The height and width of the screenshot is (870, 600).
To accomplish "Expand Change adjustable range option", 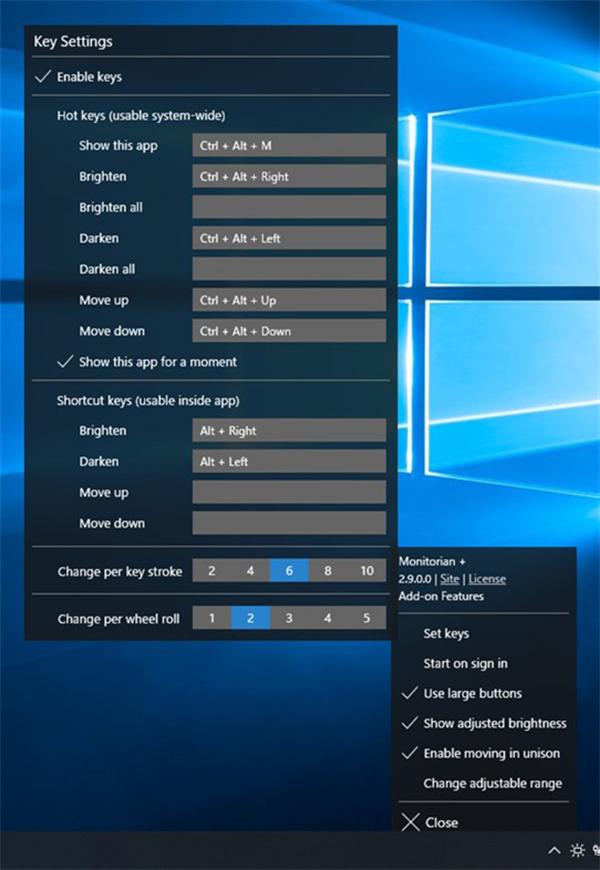I will coord(492,783).
